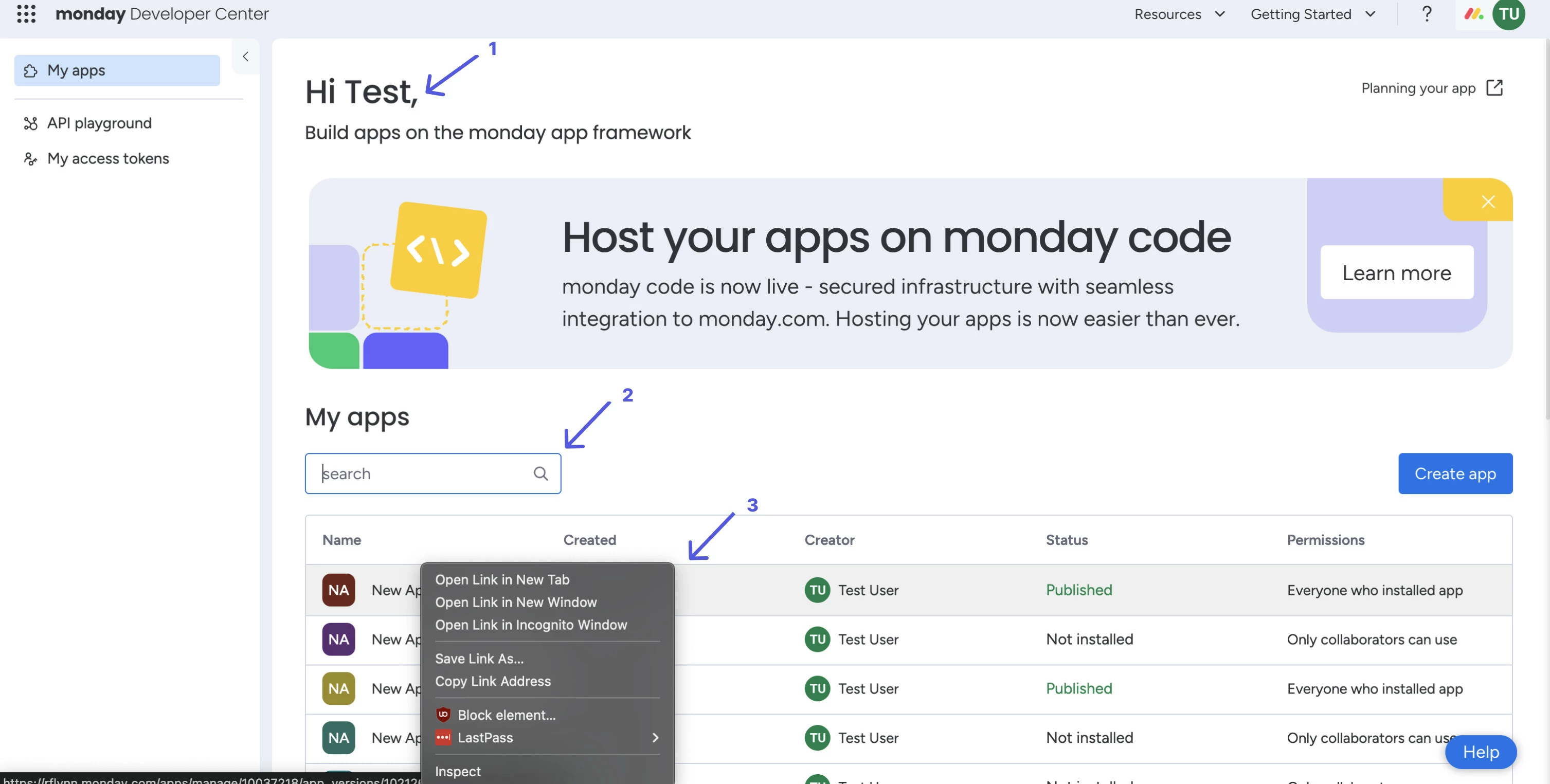The width and height of the screenshot is (1550, 784).
Task: Open the apps grid switcher icon
Action: tap(26, 13)
